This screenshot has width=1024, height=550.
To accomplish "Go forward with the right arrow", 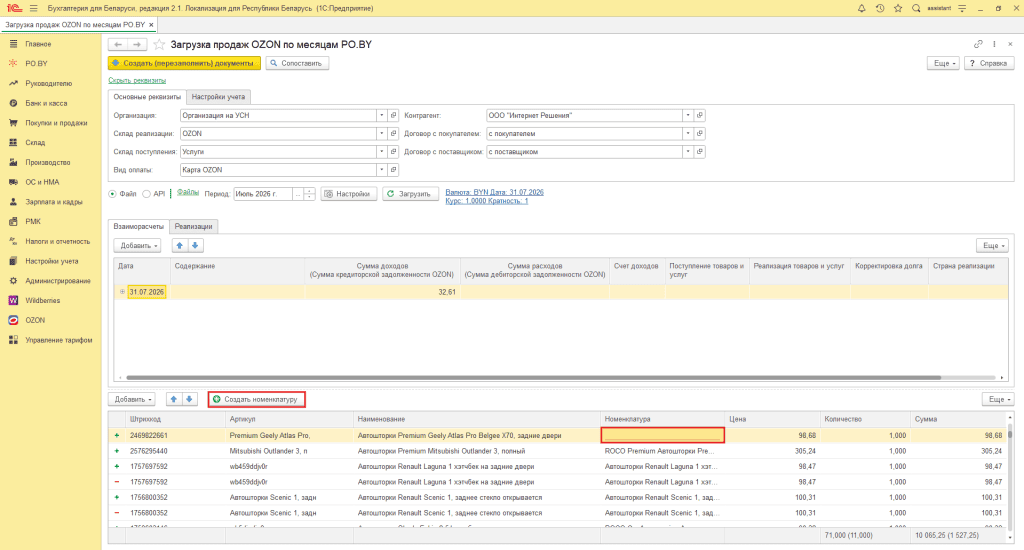I will pos(137,44).
